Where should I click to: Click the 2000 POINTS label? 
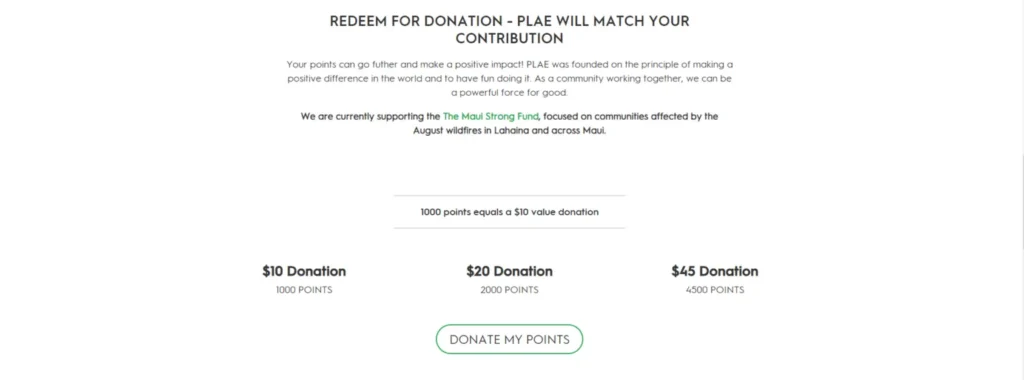(x=509, y=290)
